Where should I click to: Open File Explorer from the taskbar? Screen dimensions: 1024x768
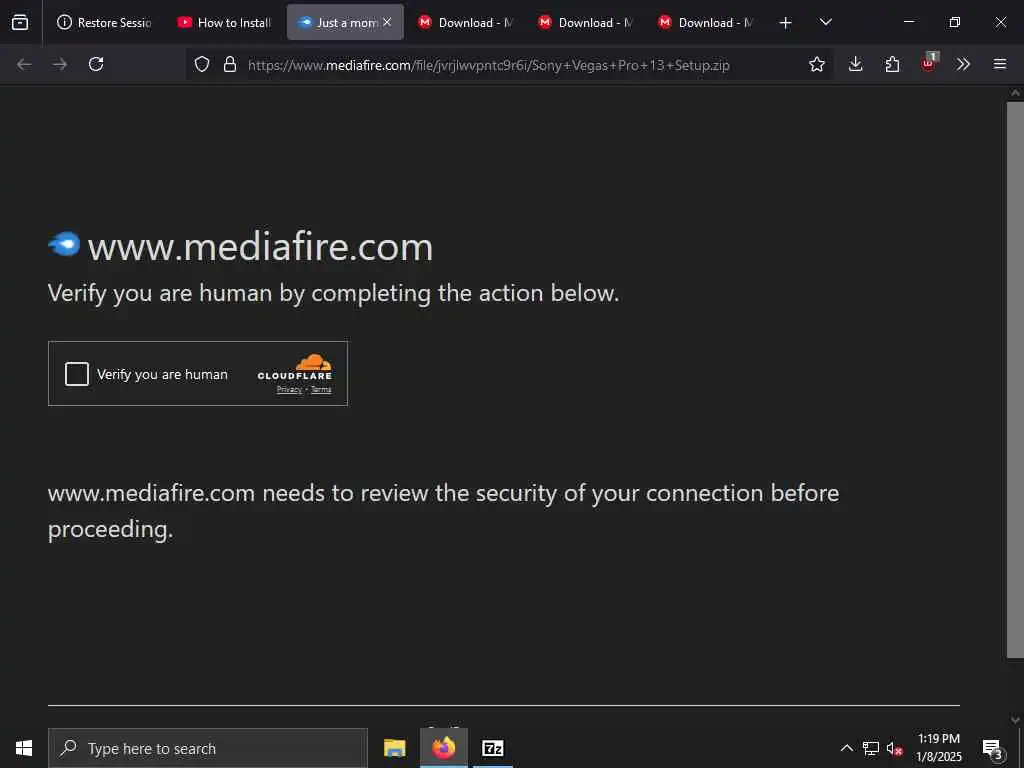(394, 748)
